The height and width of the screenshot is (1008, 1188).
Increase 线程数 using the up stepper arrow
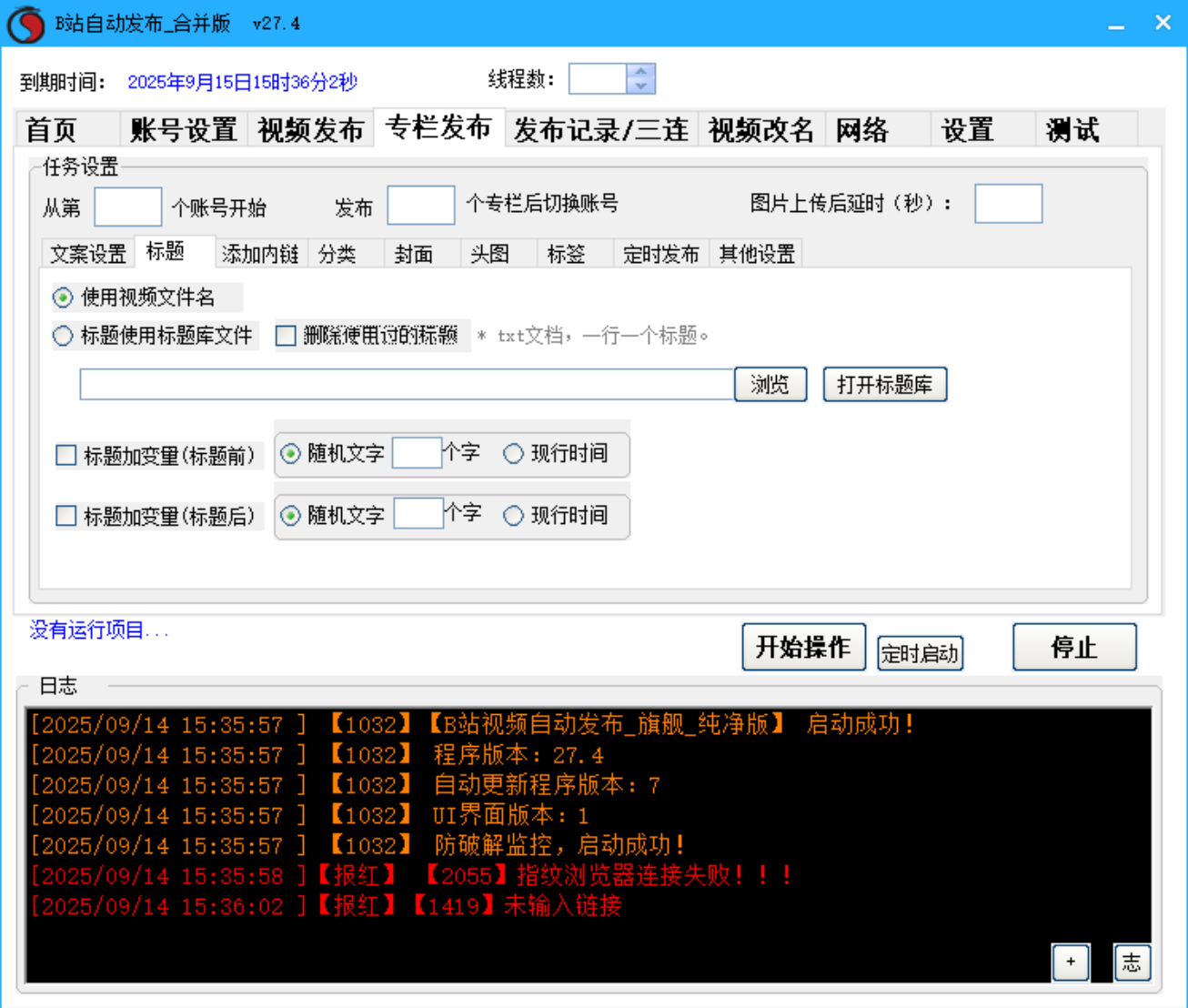[639, 73]
